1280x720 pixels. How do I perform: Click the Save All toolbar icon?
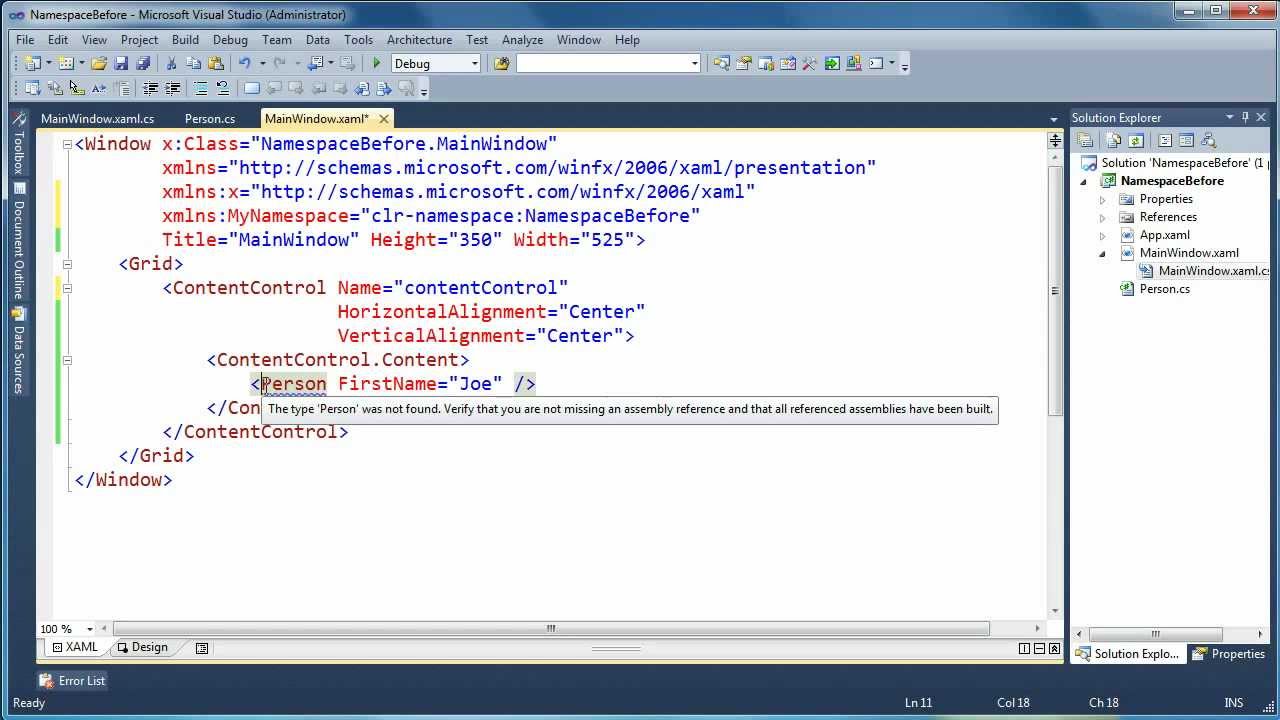coord(142,63)
